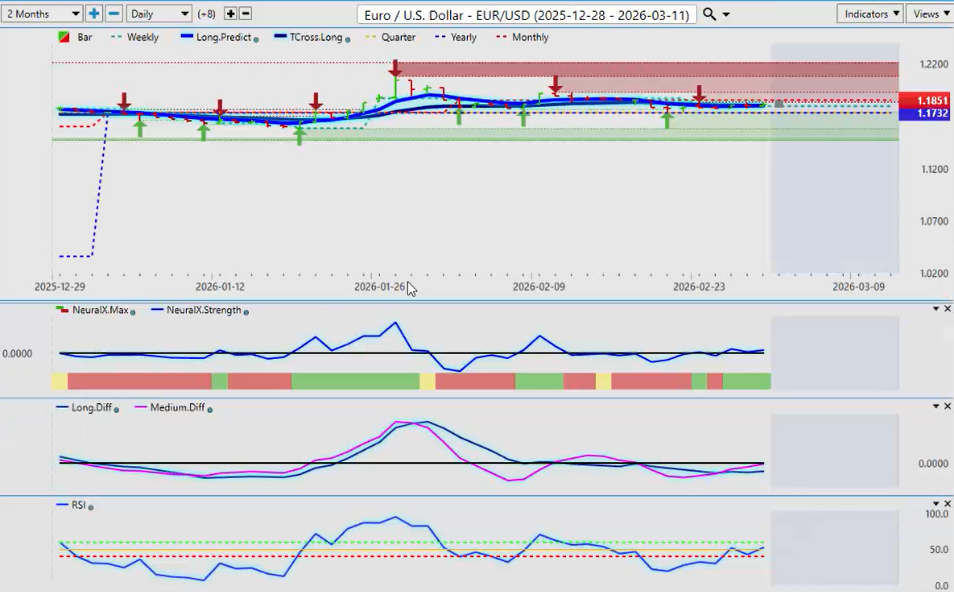Open the 2 Months range dropdown
The height and width of the screenshot is (592, 954).
[42, 14]
